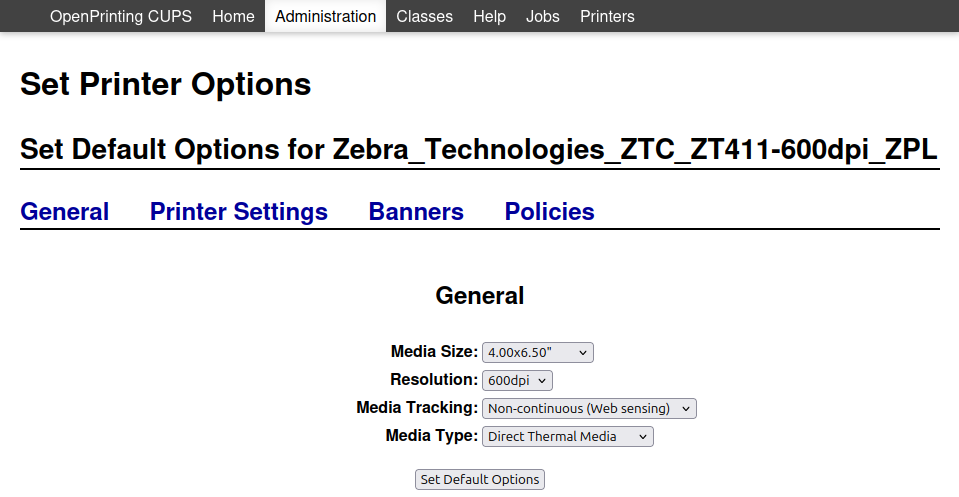
Task: Jump to the General options section link
Action: [x=65, y=212]
